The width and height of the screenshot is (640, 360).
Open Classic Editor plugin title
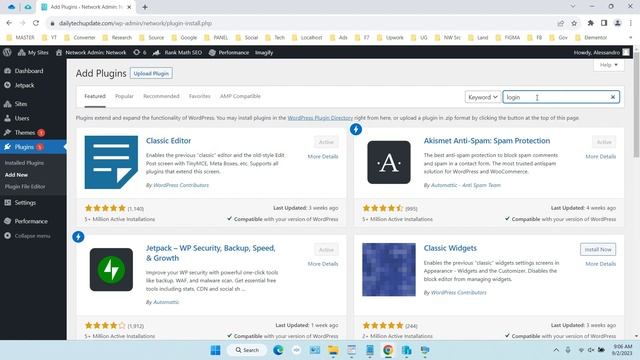169,140
